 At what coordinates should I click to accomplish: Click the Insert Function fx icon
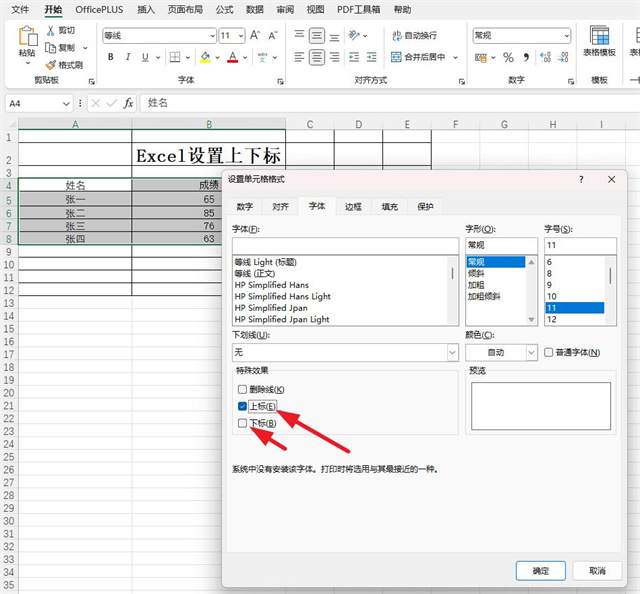[128, 103]
